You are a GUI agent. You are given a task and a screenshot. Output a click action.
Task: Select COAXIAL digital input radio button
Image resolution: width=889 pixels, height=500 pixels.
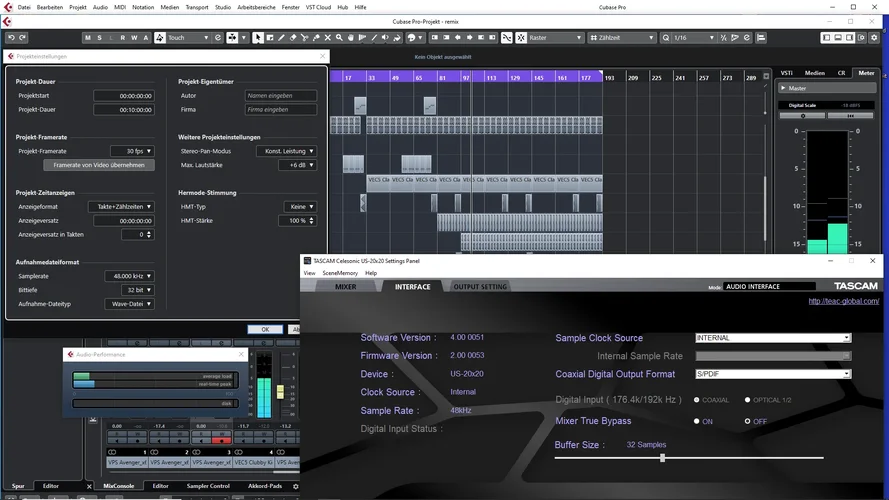tap(697, 400)
